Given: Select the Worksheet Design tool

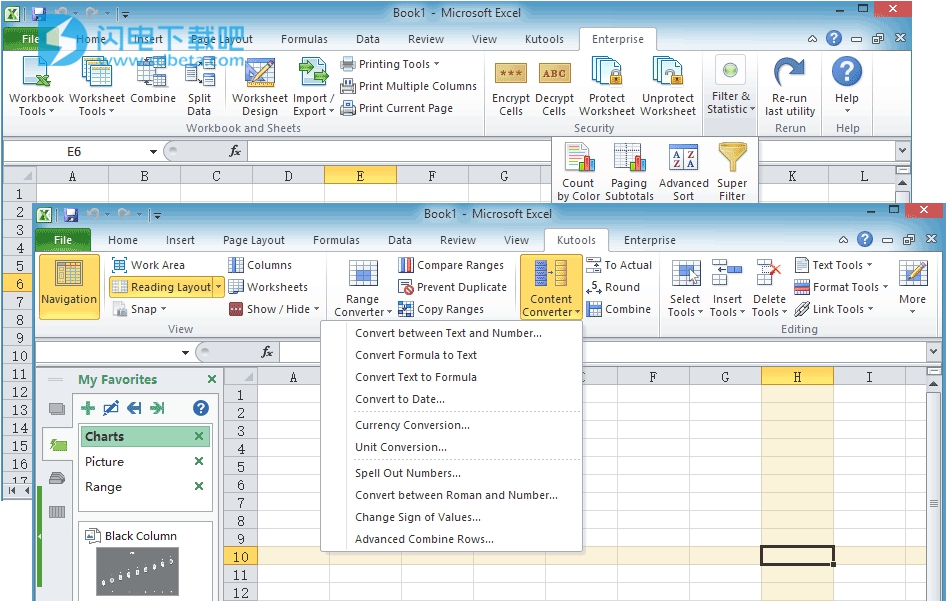Looking at the screenshot, I should click(259, 85).
